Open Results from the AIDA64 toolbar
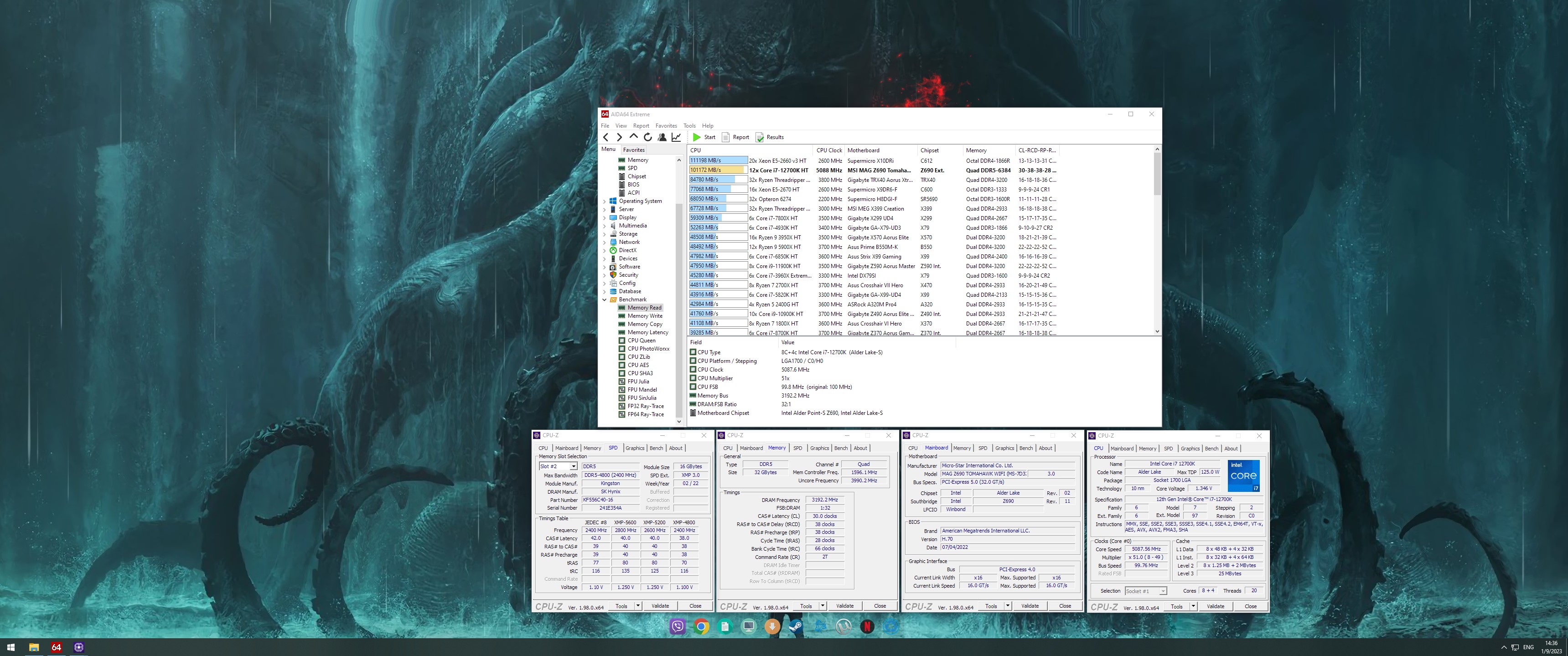 pos(770,138)
